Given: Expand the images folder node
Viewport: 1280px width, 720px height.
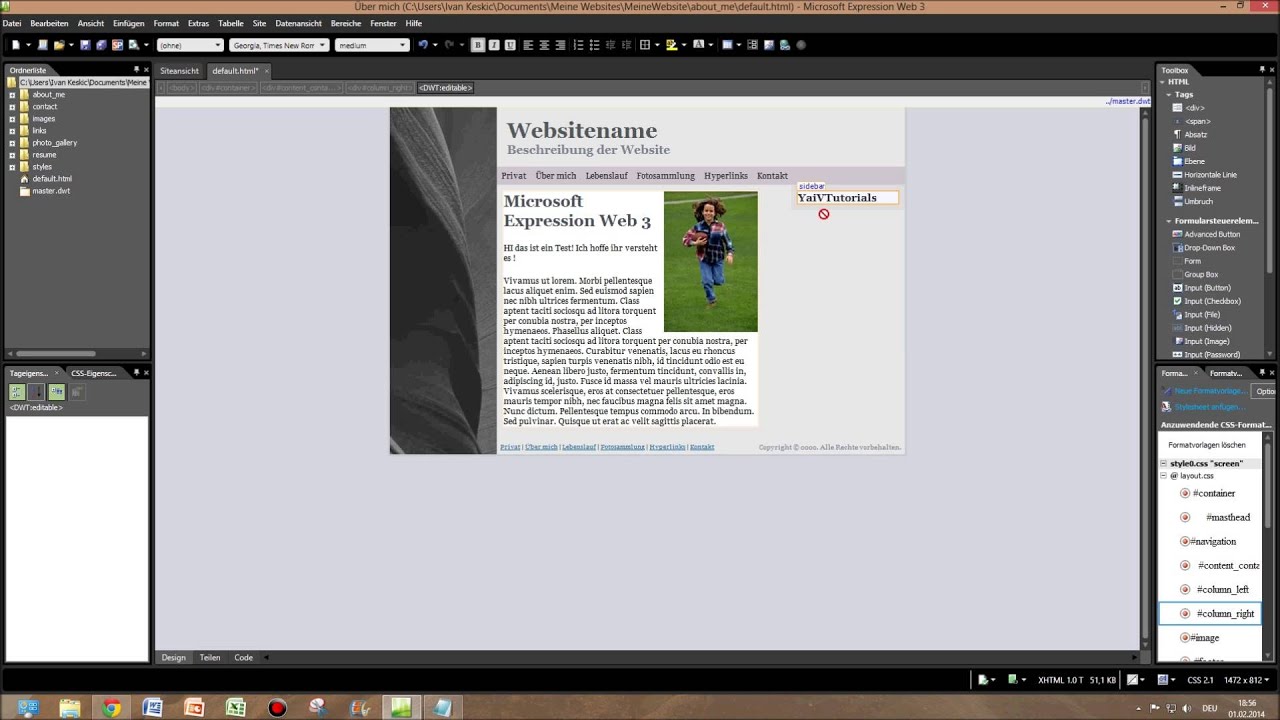Looking at the screenshot, I should (12, 119).
